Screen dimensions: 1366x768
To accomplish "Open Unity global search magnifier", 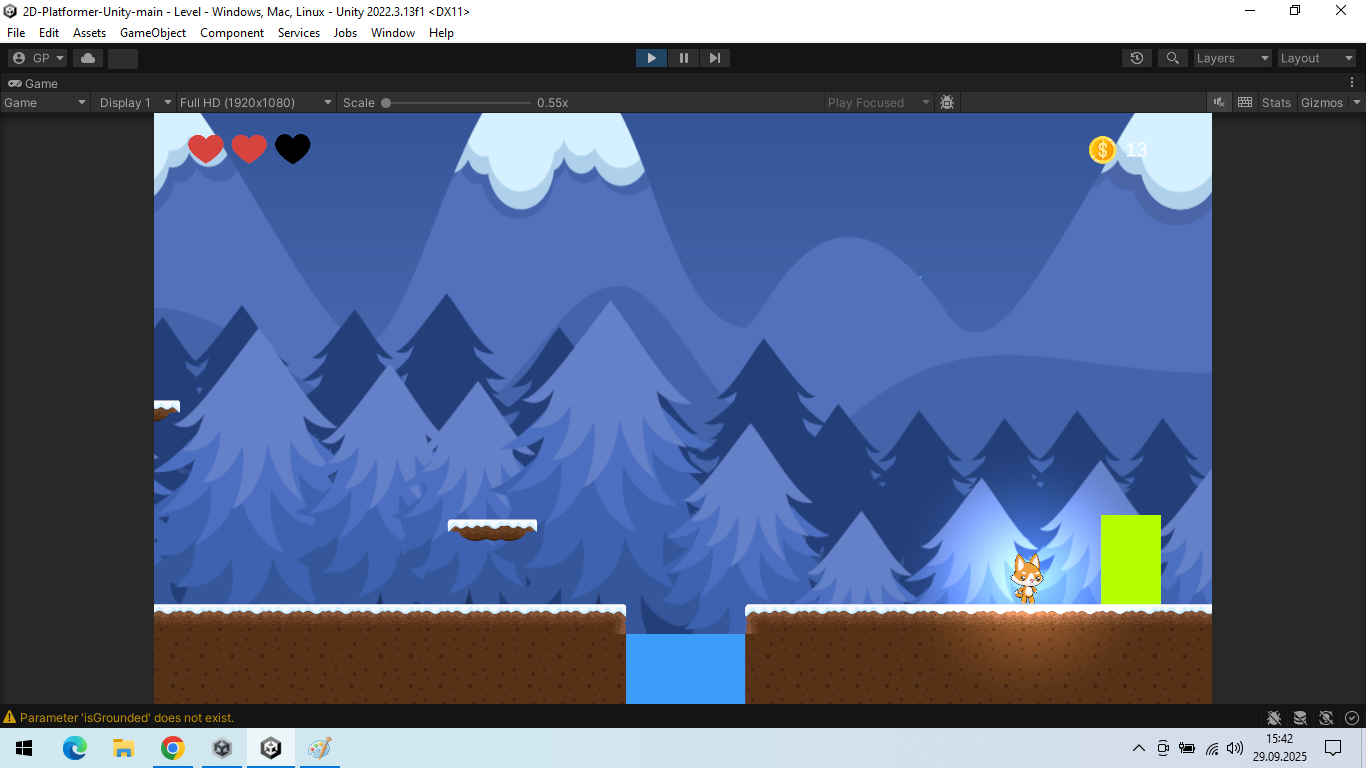I will coord(1173,58).
